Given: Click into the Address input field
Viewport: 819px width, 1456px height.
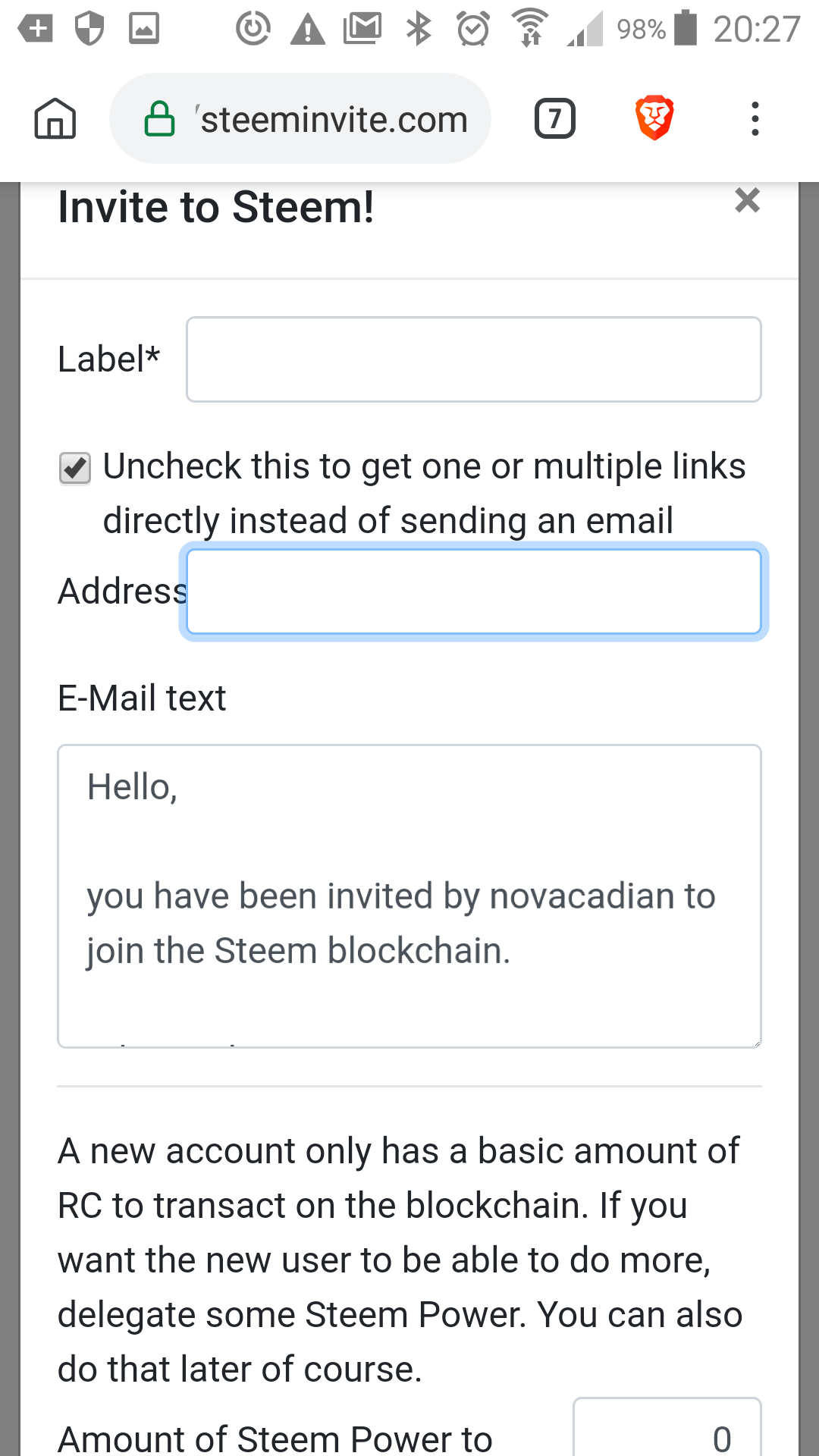Looking at the screenshot, I should [x=474, y=591].
